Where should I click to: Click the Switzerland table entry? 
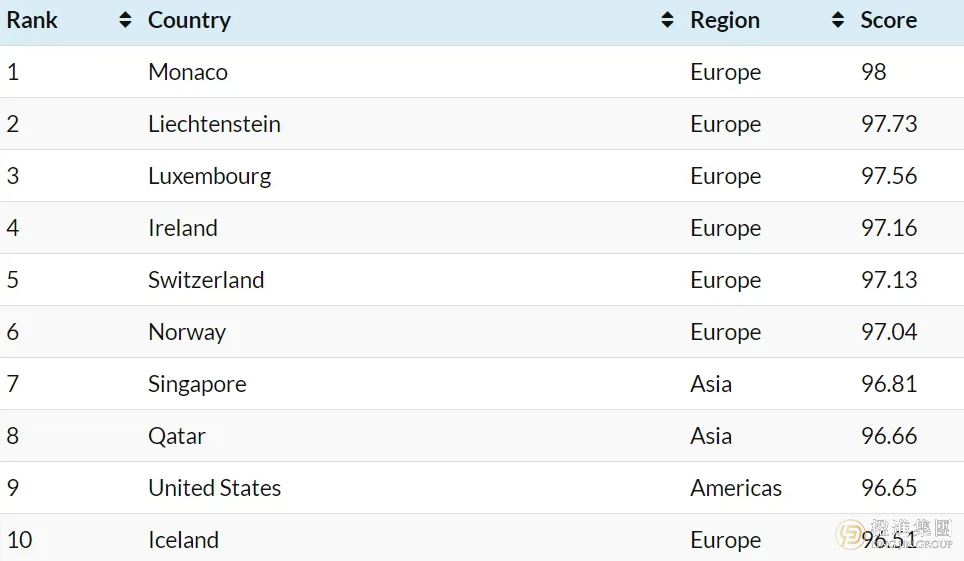point(206,280)
